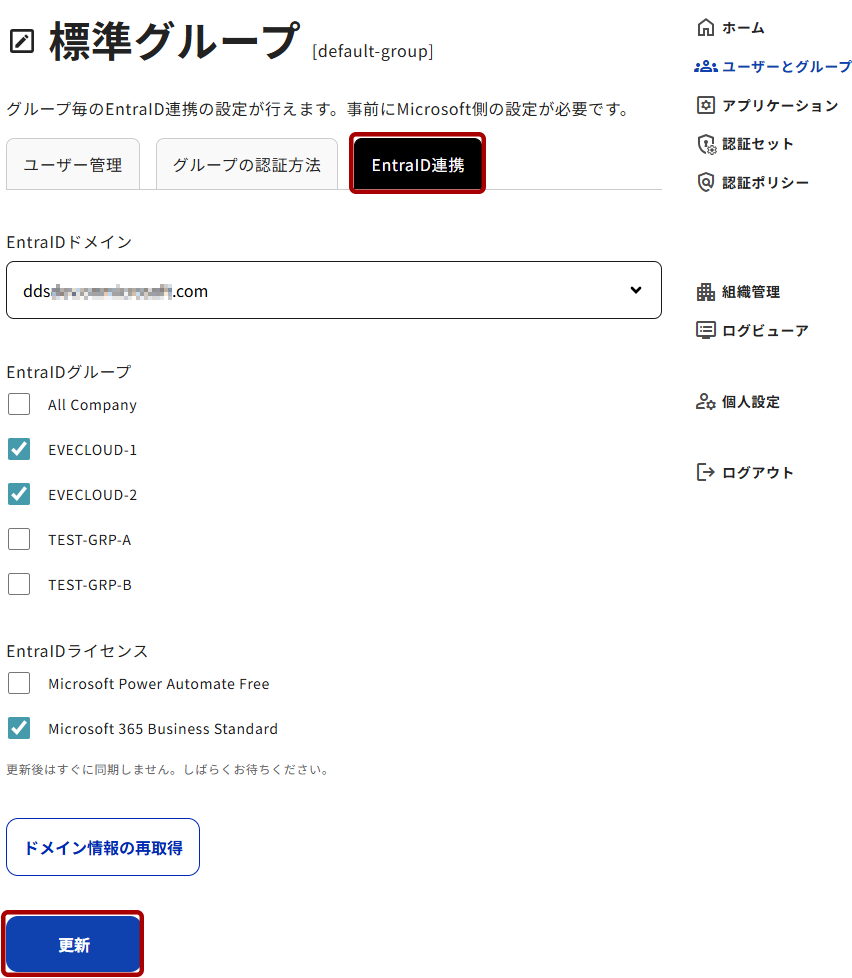Toggle Microsoft Power Automate Free license
This screenshot has width=852, height=978.
[x=19, y=684]
